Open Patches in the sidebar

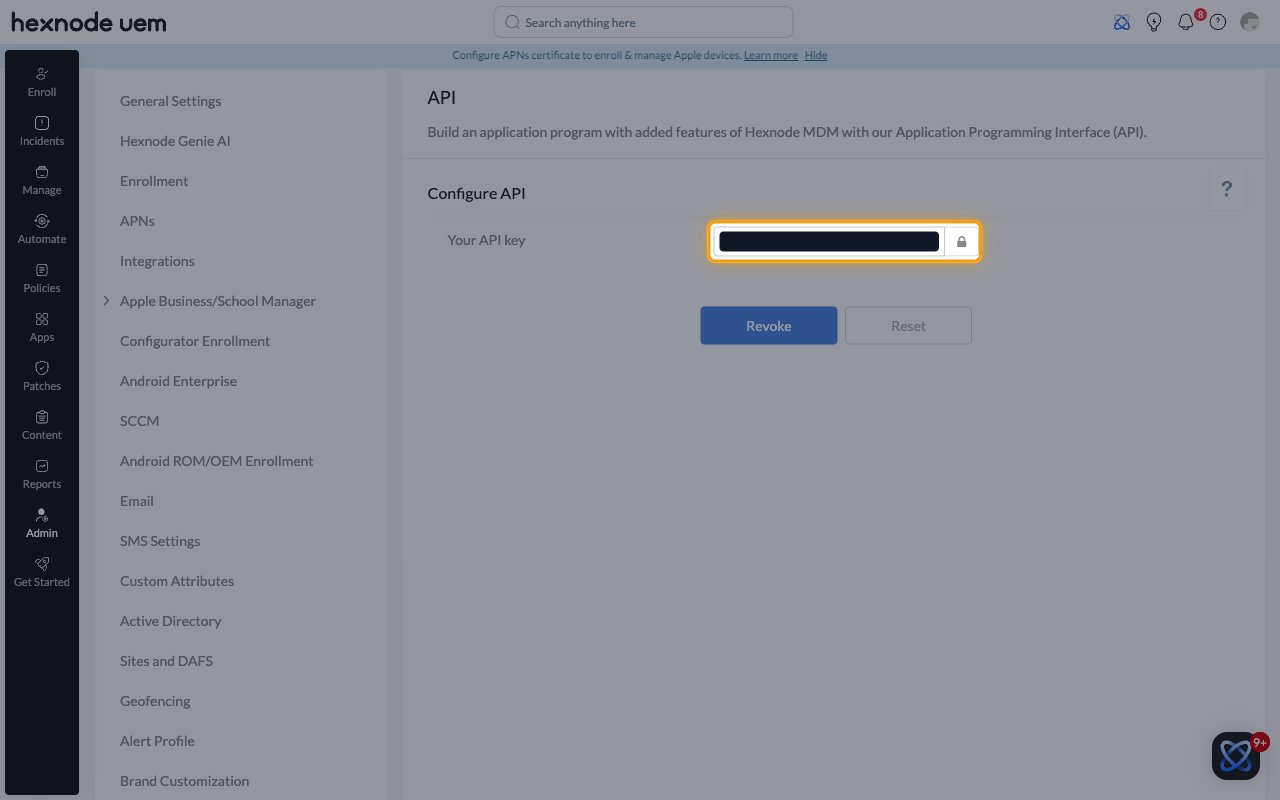(x=42, y=376)
